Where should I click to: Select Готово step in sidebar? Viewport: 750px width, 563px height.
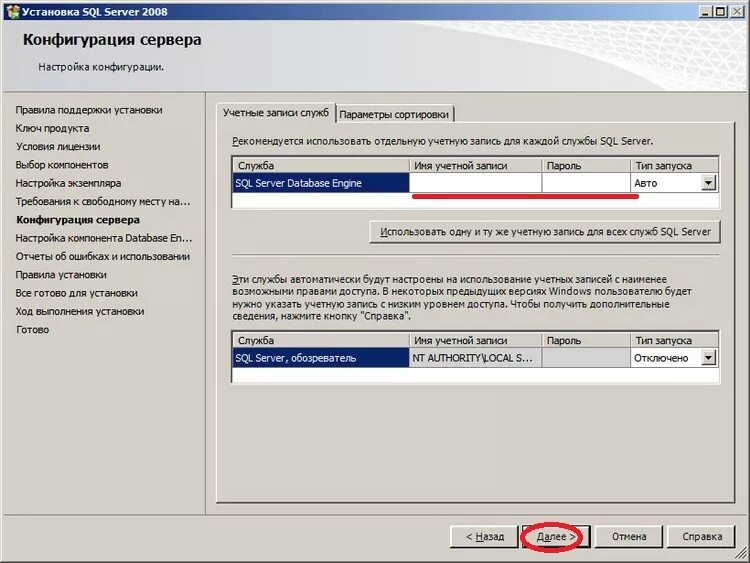coord(33,330)
